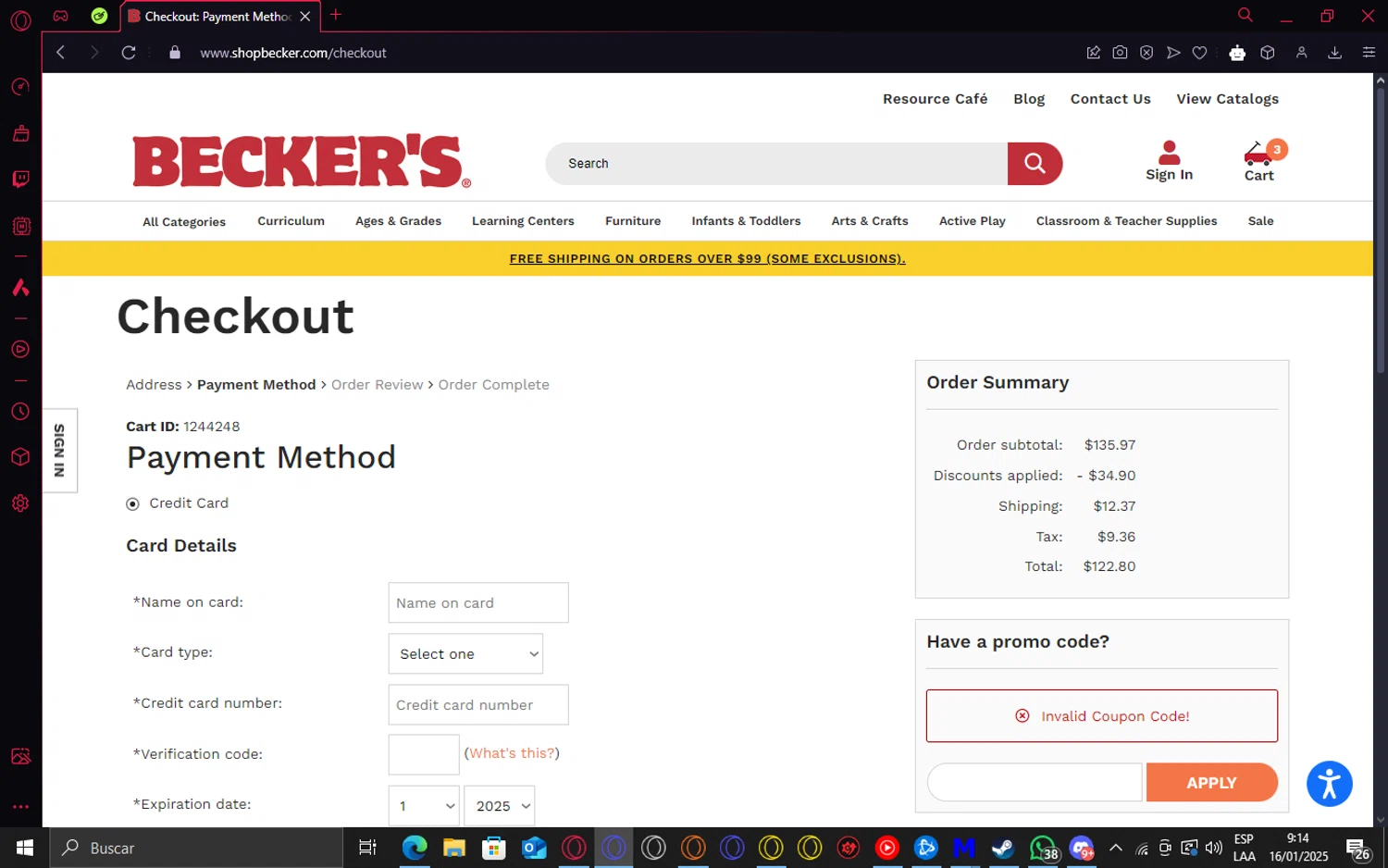
Task: Open Classroom & Teacher Supplies menu
Action: click(1126, 221)
